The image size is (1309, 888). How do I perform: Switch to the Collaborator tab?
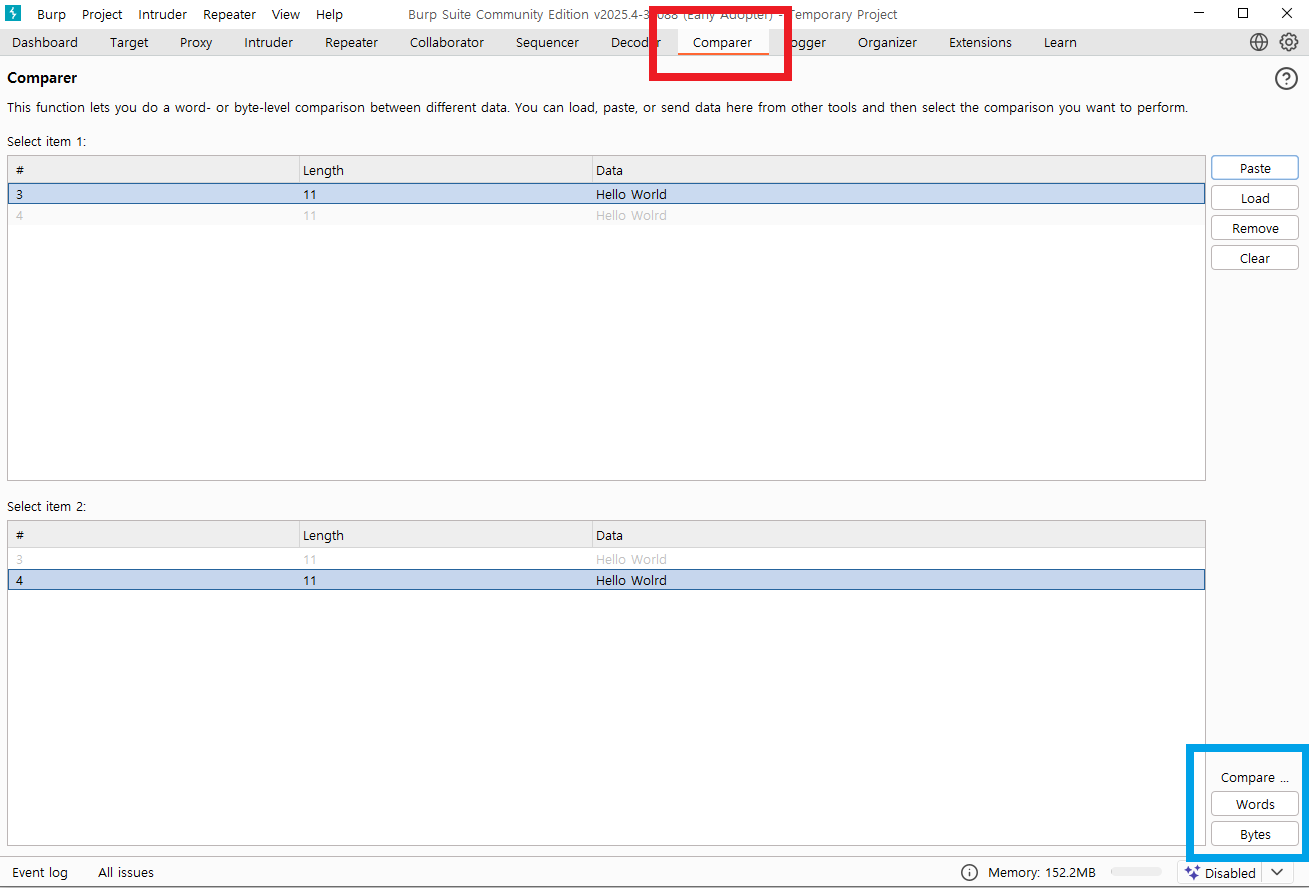[x=447, y=42]
